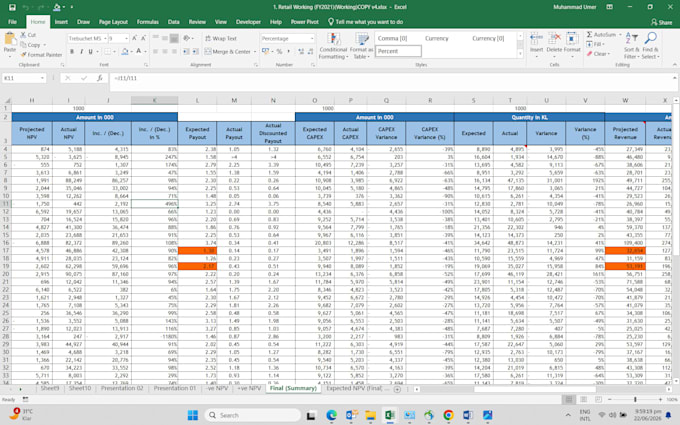Open File Explorer from taskbar
The width and height of the screenshot is (680, 425).
pyautogui.click(x=370, y=415)
